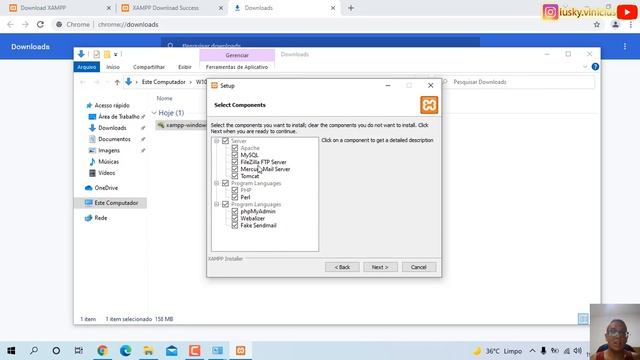Open Quick Access Toolbar dropdown arrow in Explorer
640x360 pixels.
tap(116, 54)
